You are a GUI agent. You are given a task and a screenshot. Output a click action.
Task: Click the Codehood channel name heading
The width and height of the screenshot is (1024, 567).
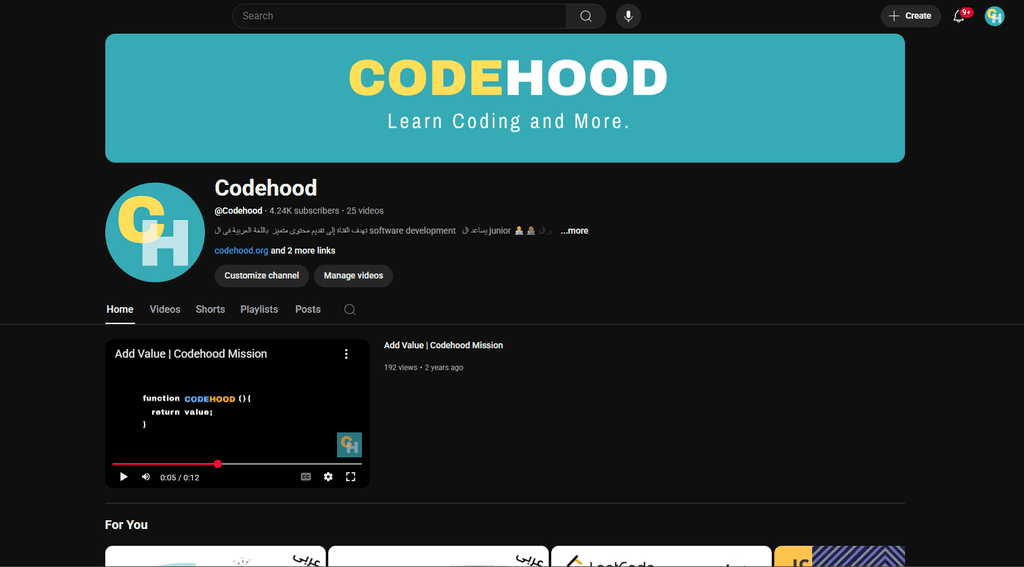pos(266,188)
